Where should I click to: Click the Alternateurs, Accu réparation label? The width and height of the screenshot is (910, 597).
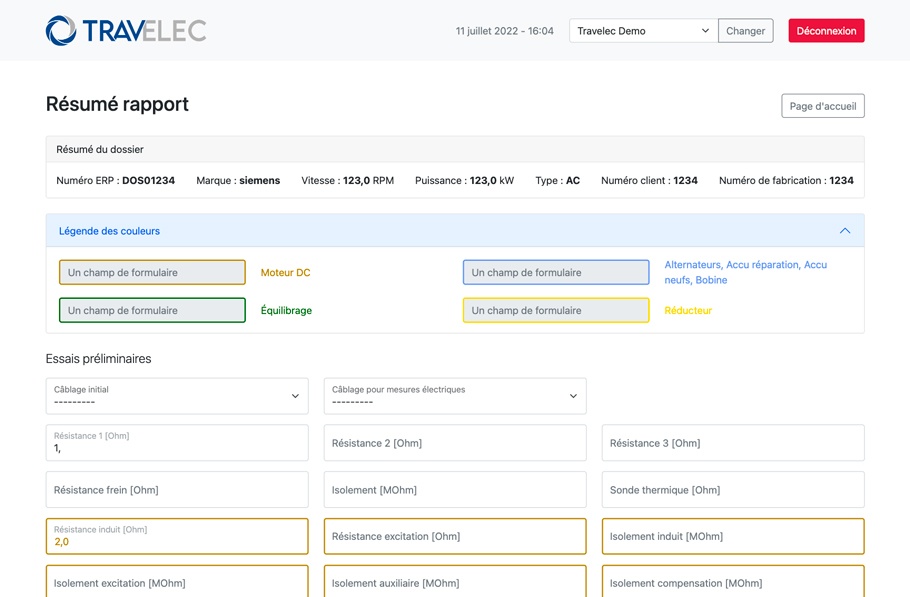tap(746, 272)
